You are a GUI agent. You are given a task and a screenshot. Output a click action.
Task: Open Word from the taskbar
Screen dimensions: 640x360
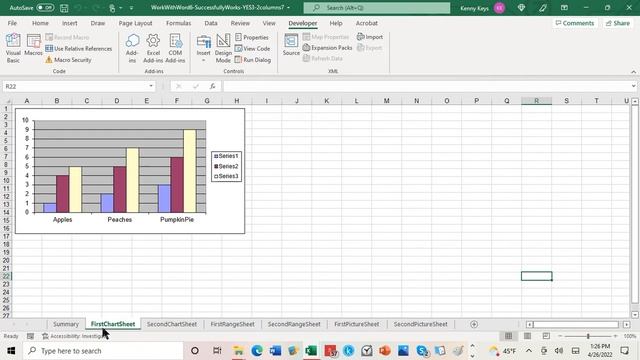tap(275, 351)
